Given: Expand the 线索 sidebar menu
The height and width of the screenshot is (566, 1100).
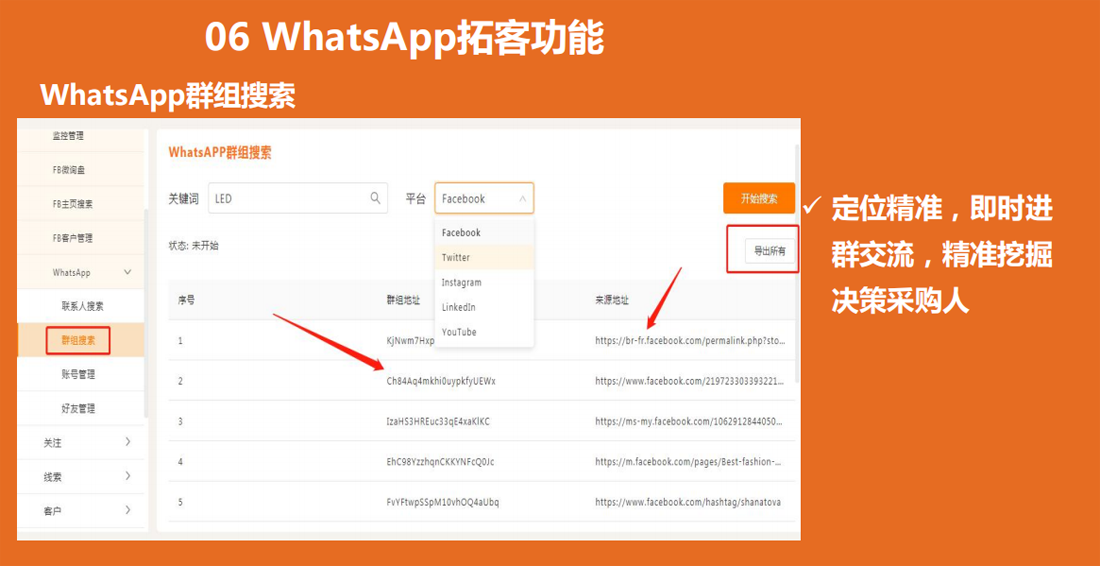Looking at the screenshot, I should tap(127, 477).
